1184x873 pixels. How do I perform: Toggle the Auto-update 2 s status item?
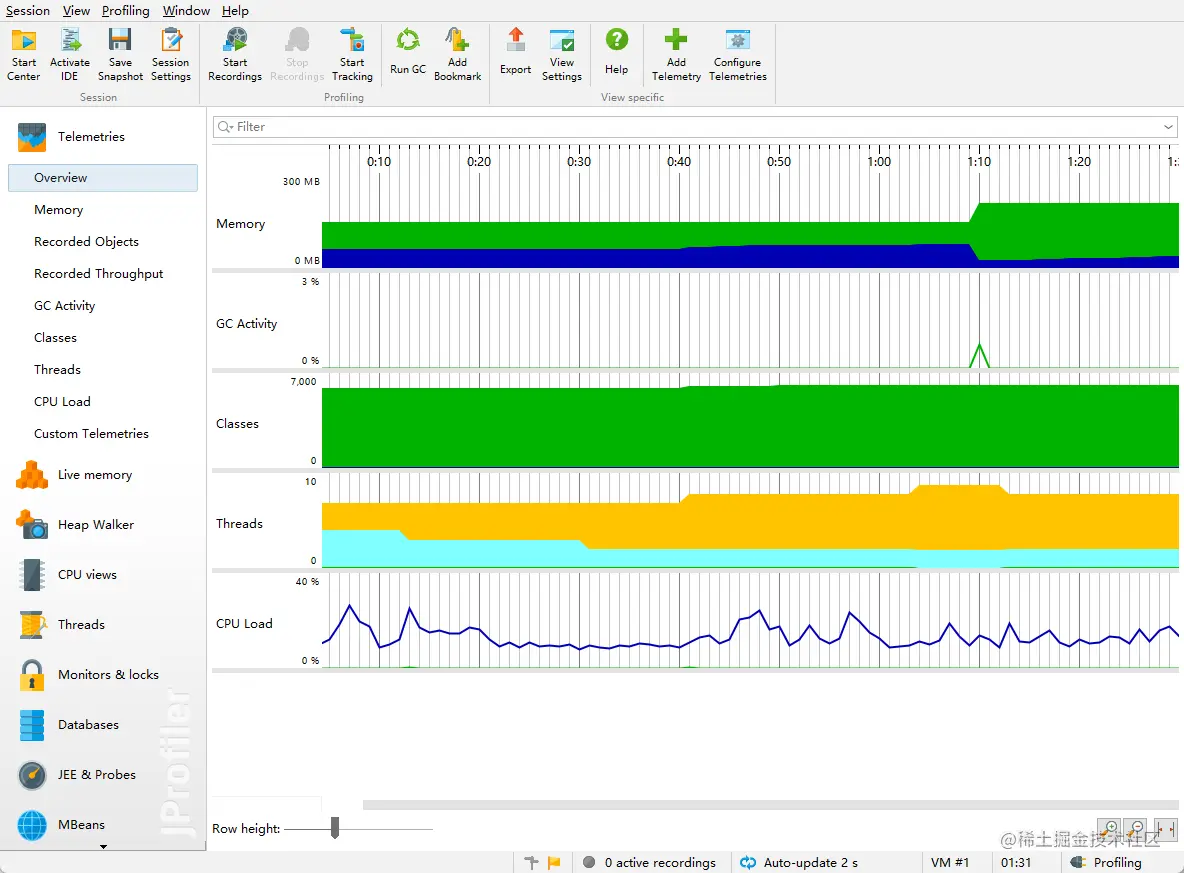point(799,862)
